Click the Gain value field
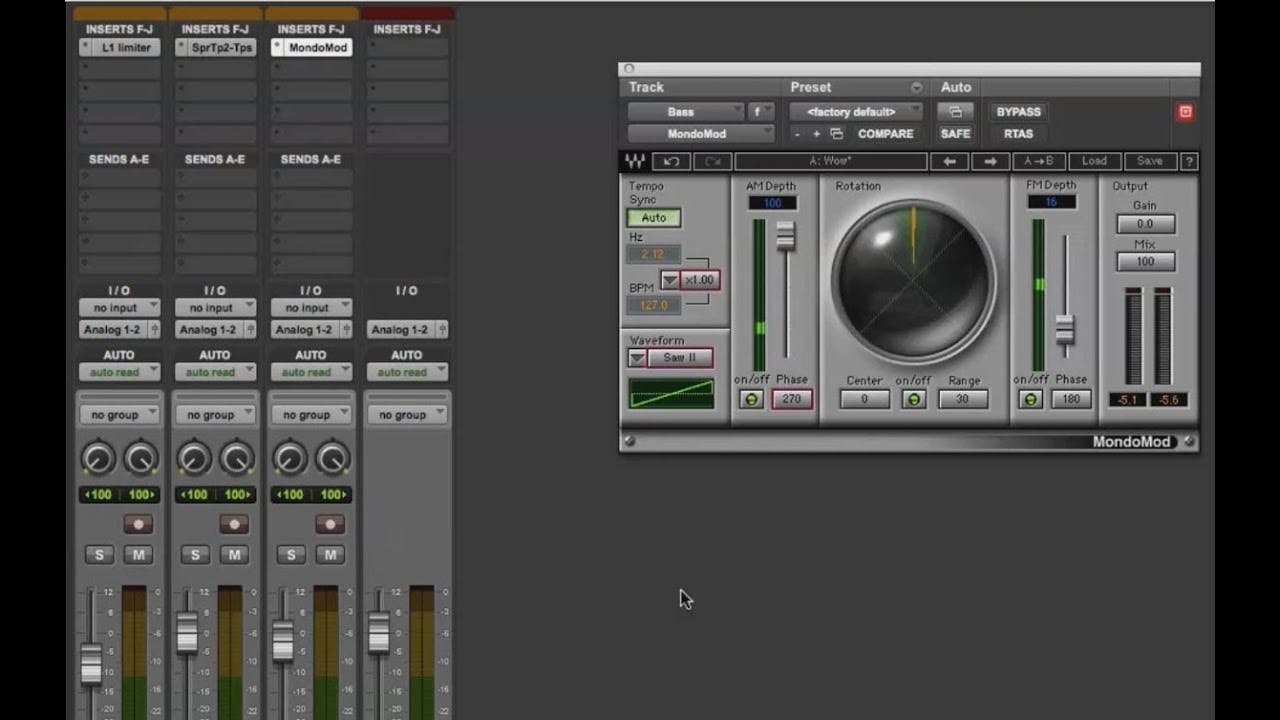 tap(1145, 224)
